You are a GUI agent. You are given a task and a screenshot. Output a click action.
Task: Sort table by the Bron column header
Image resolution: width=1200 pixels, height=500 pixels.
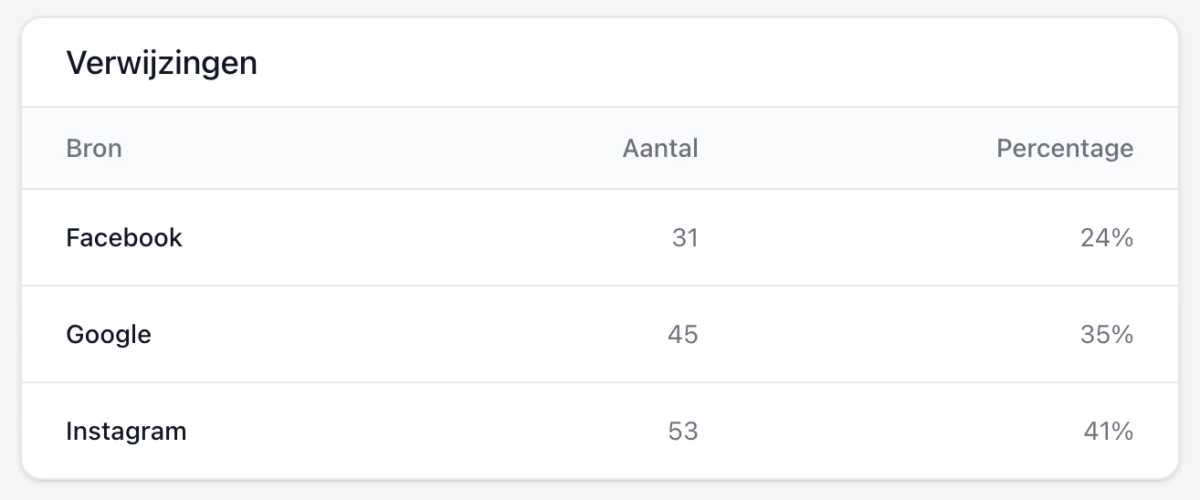point(94,149)
